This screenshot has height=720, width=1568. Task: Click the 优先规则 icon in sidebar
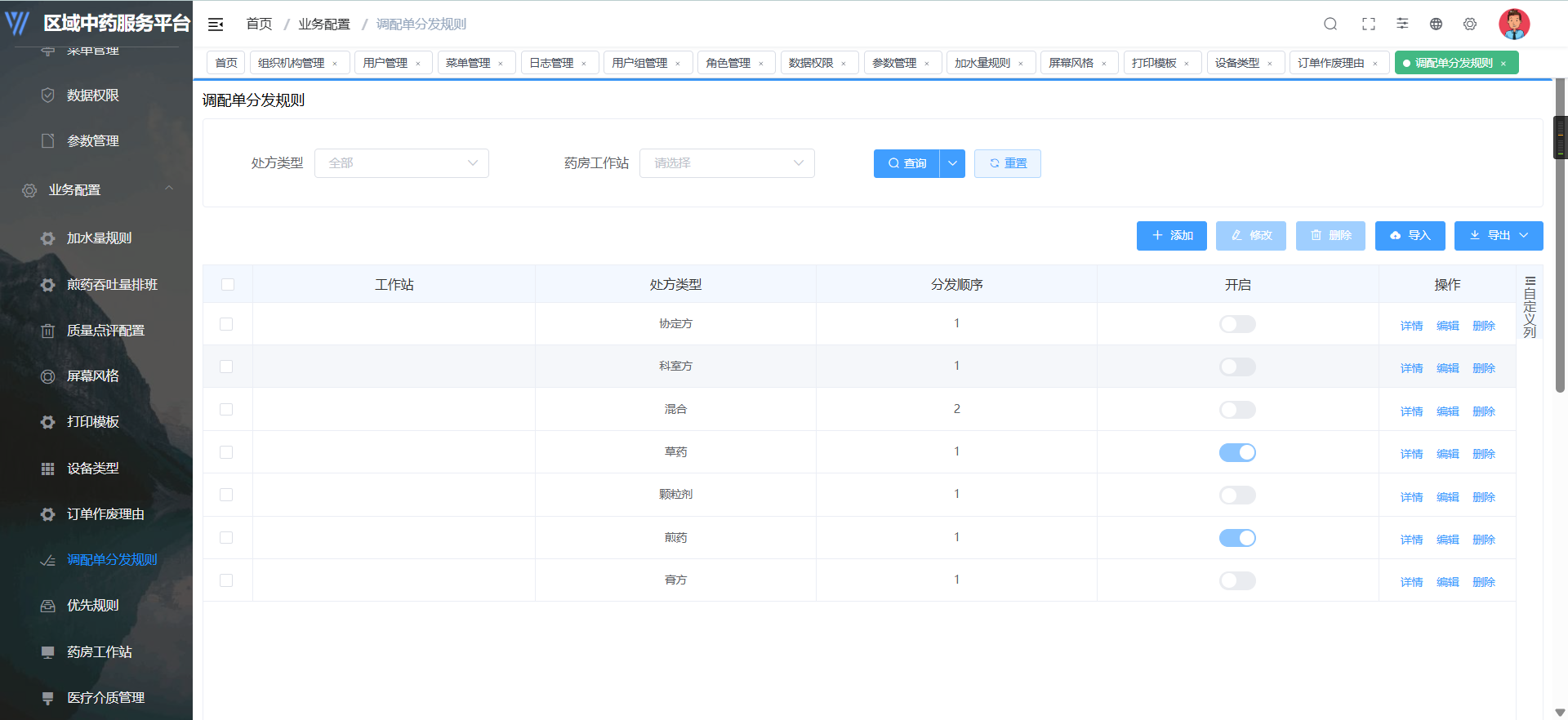coord(48,606)
